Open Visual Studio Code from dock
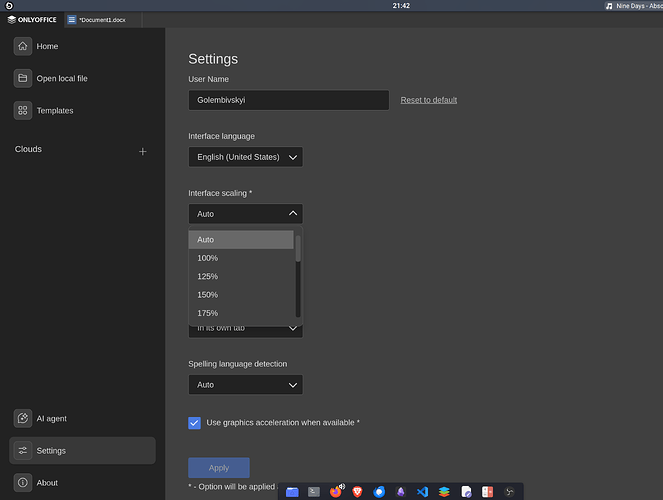This screenshot has width=663, height=500. (x=422, y=492)
